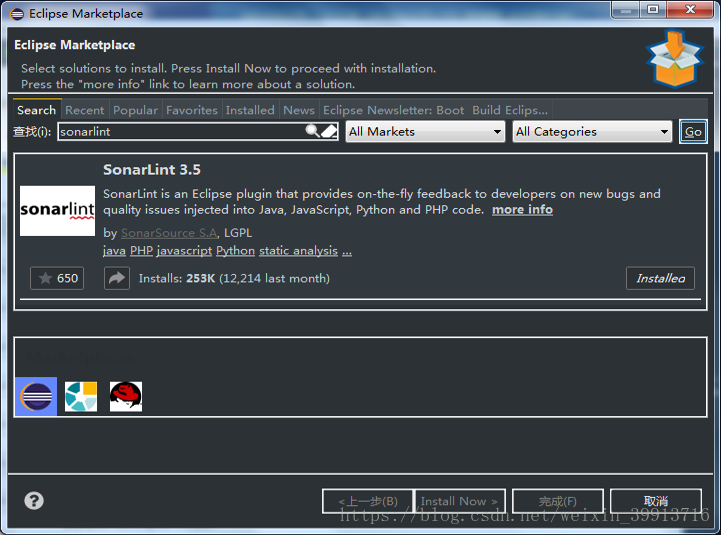The width and height of the screenshot is (721, 535).
Task: Open the All Categories dropdown
Action: (x=592, y=132)
